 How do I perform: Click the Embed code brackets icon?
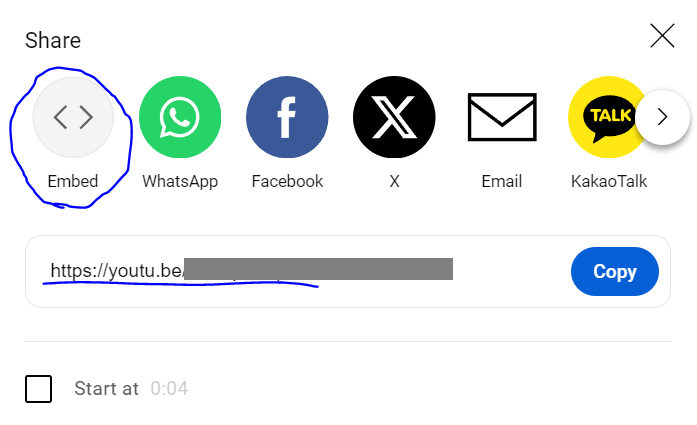pos(73,117)
